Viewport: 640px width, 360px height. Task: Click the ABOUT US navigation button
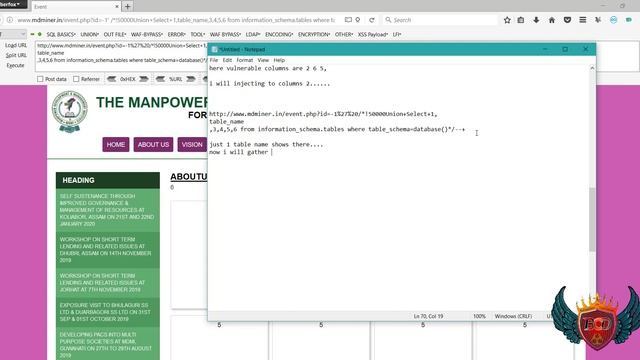click(153, 144)
